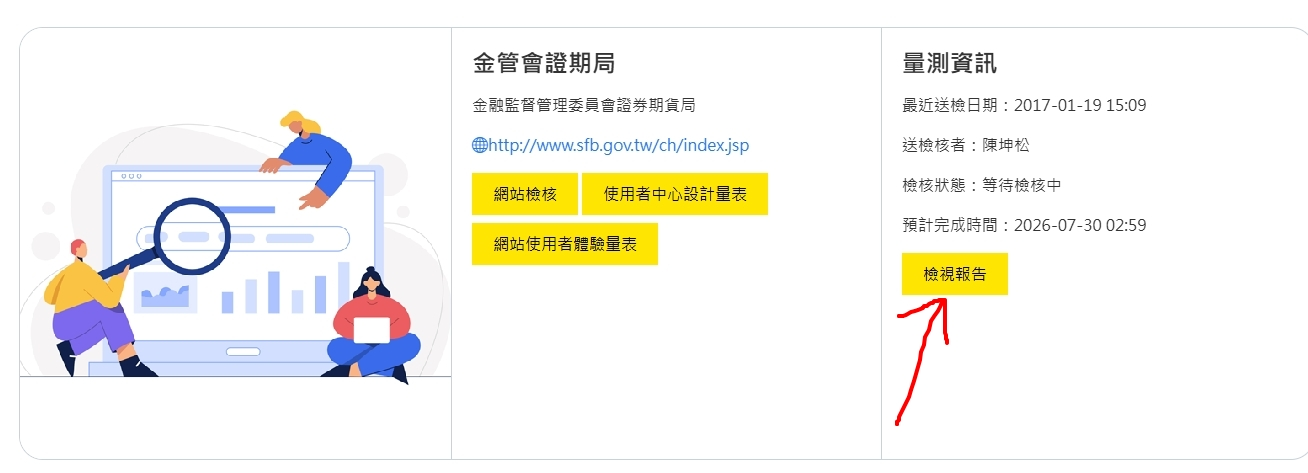This screenshot has height=473, width=1308.
Task: Click the 預計完成時間 line
Action: tap(1025, 225)
